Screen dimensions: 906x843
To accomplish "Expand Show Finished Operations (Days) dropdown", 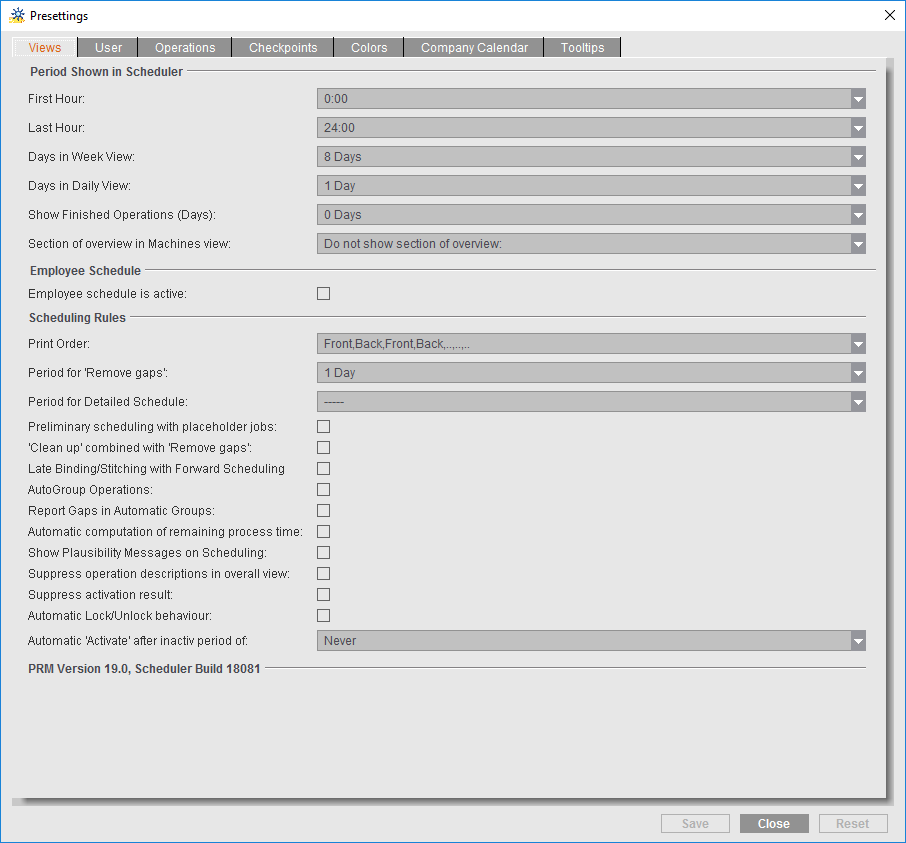I will point(591,214).
